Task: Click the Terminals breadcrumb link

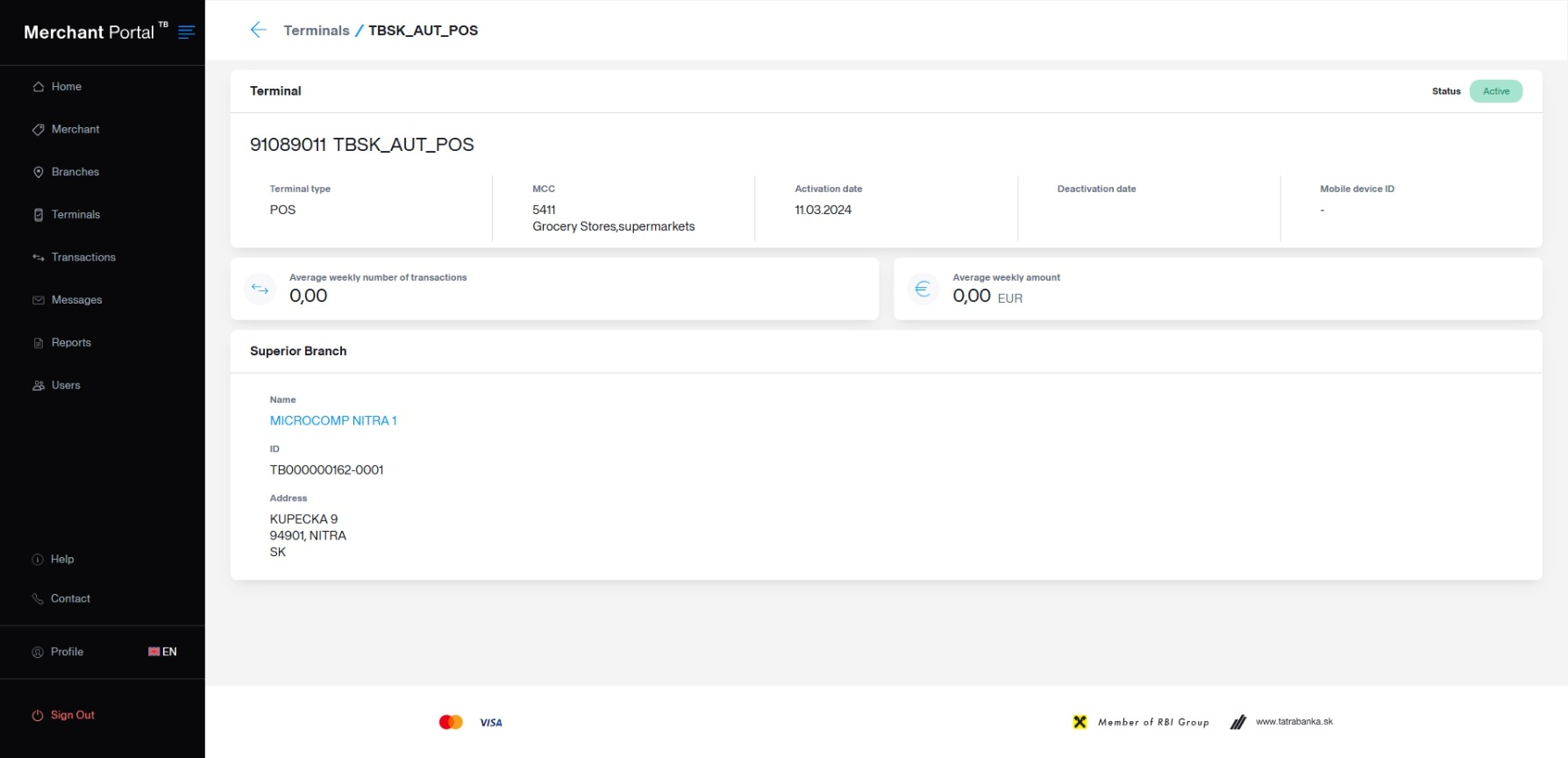Action: [316, 31]
